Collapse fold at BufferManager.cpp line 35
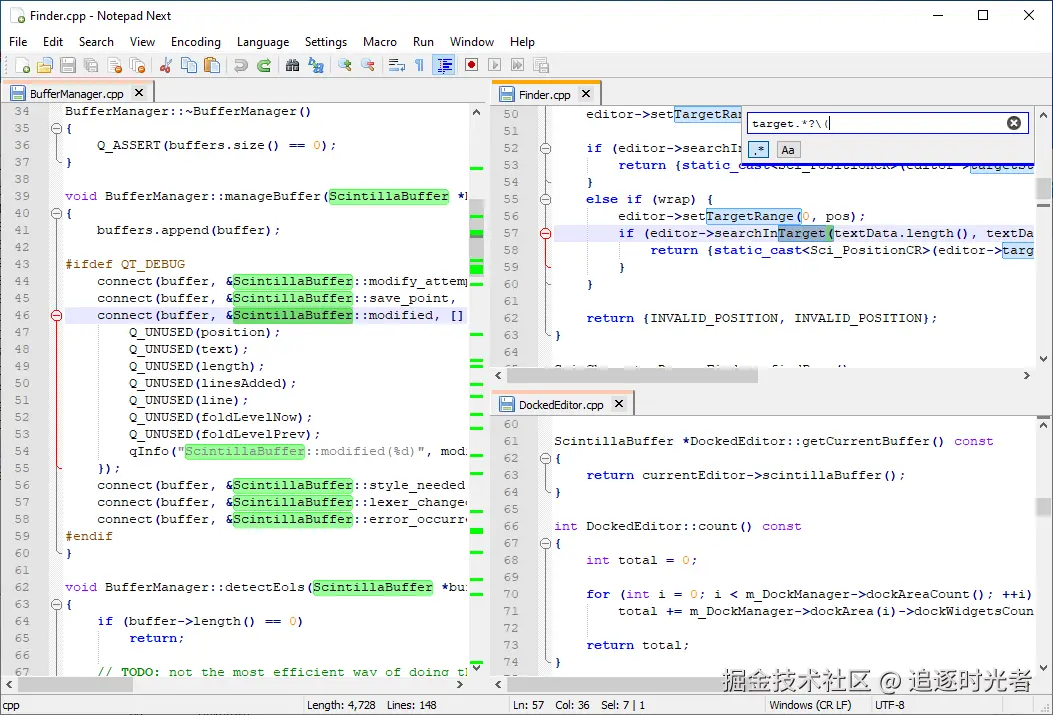This screenshot has width=1053, height=715. point(56,128)
